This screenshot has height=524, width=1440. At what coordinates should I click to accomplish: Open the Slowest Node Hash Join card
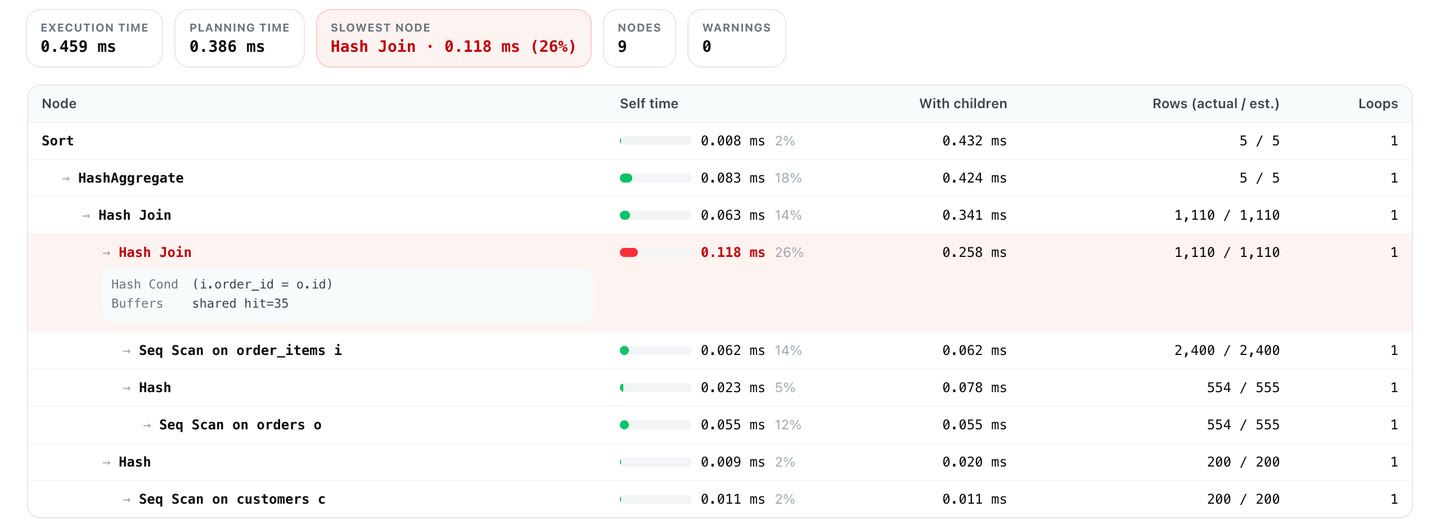[454, 38]
